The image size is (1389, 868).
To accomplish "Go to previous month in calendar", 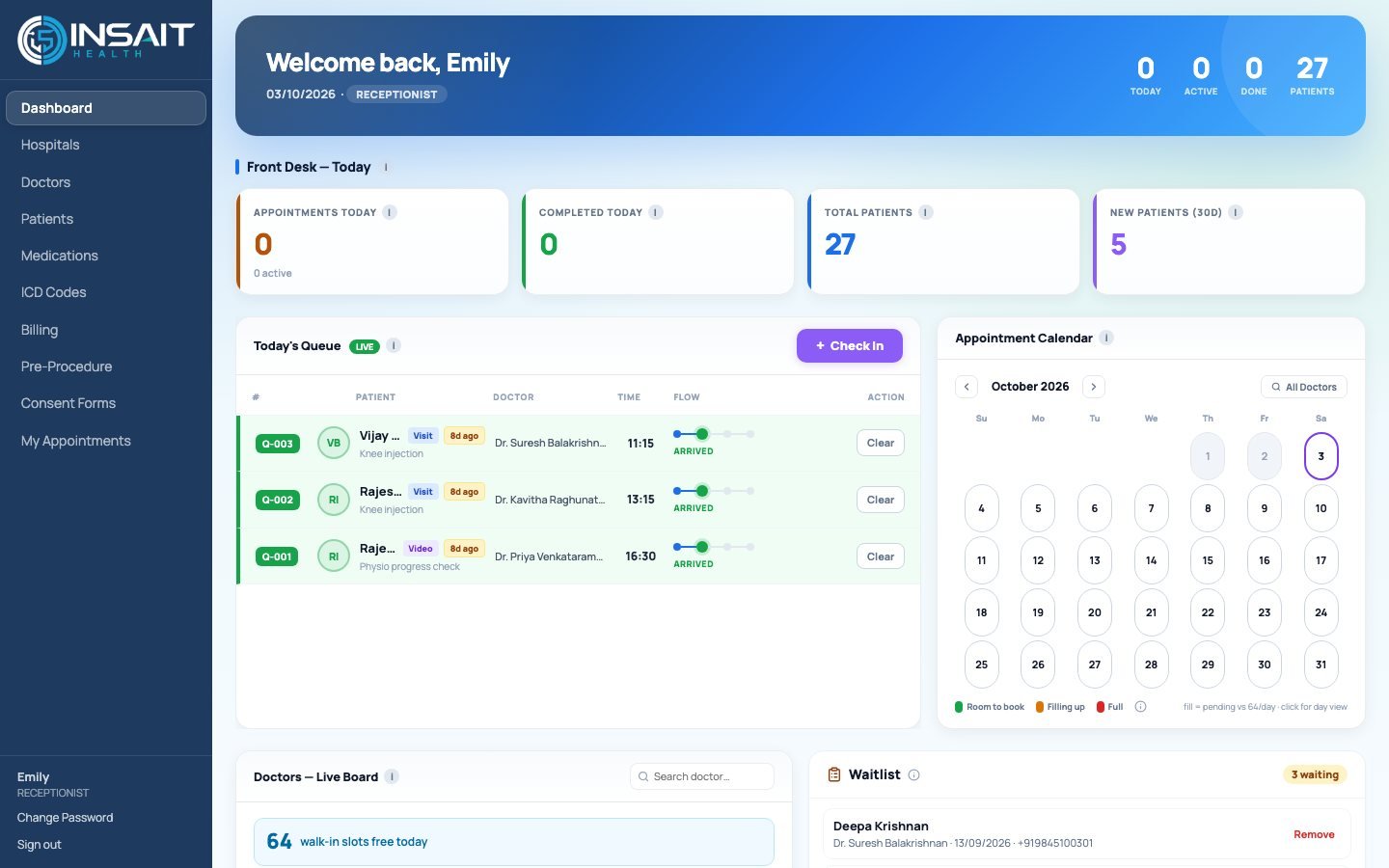I will [967, 387].
